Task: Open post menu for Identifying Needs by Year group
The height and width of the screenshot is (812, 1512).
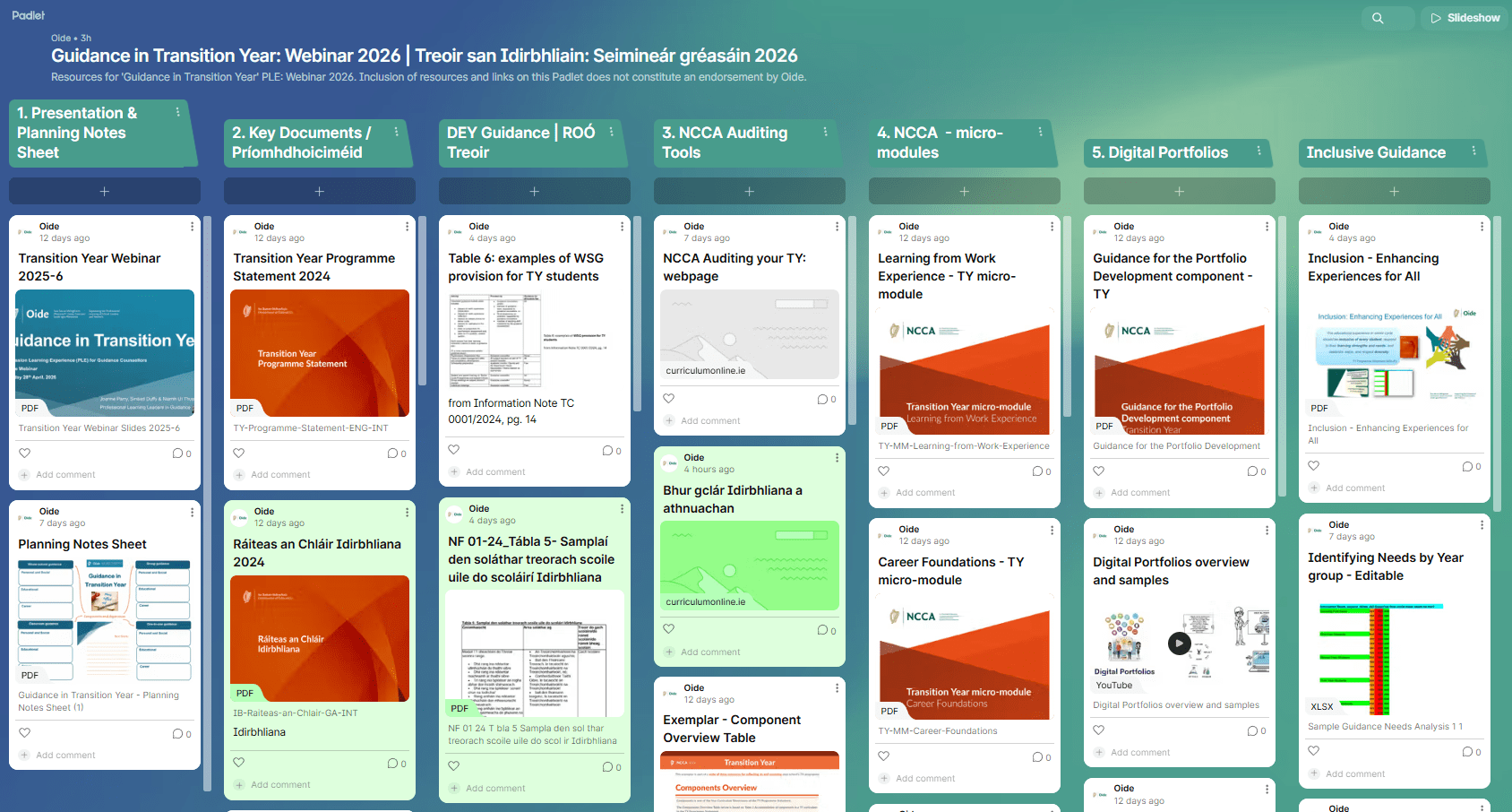Action: 1482,525
